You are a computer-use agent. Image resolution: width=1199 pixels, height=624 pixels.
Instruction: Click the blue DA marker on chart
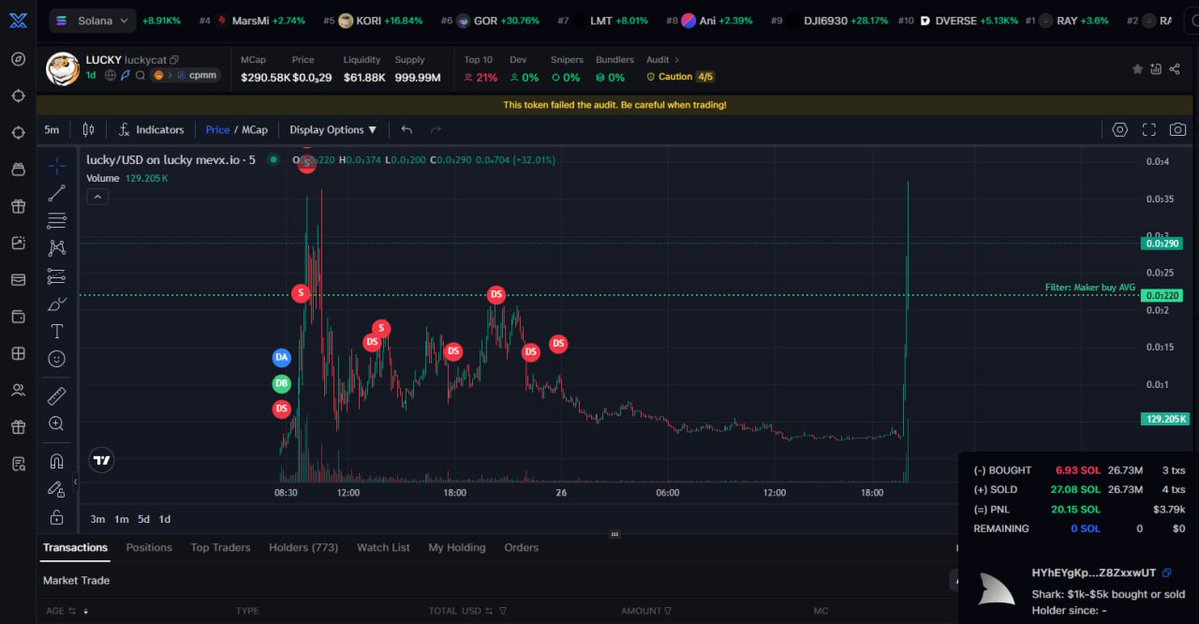point(281,357)
